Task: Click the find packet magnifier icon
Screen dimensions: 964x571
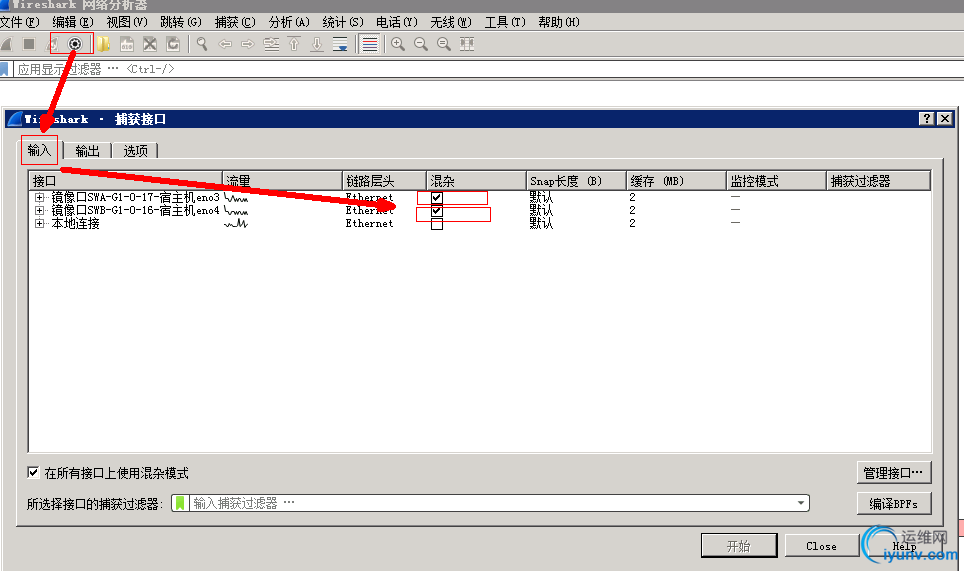Action: pyautogui.click(x=202, y=44)
